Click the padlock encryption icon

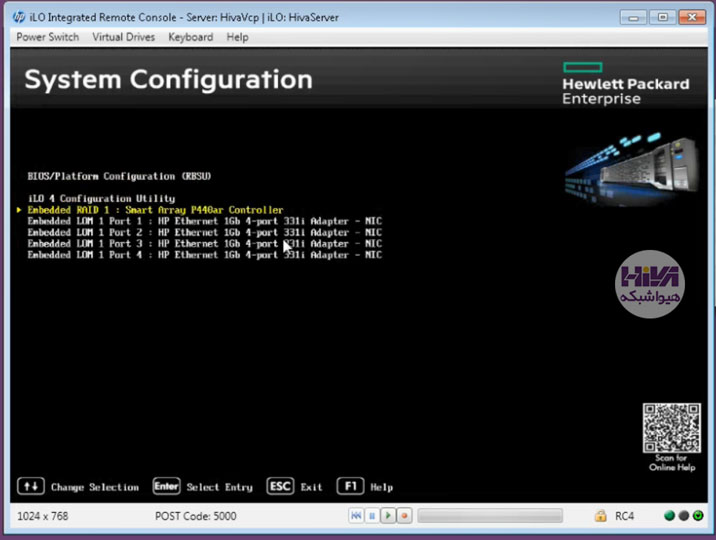point(600,516)
